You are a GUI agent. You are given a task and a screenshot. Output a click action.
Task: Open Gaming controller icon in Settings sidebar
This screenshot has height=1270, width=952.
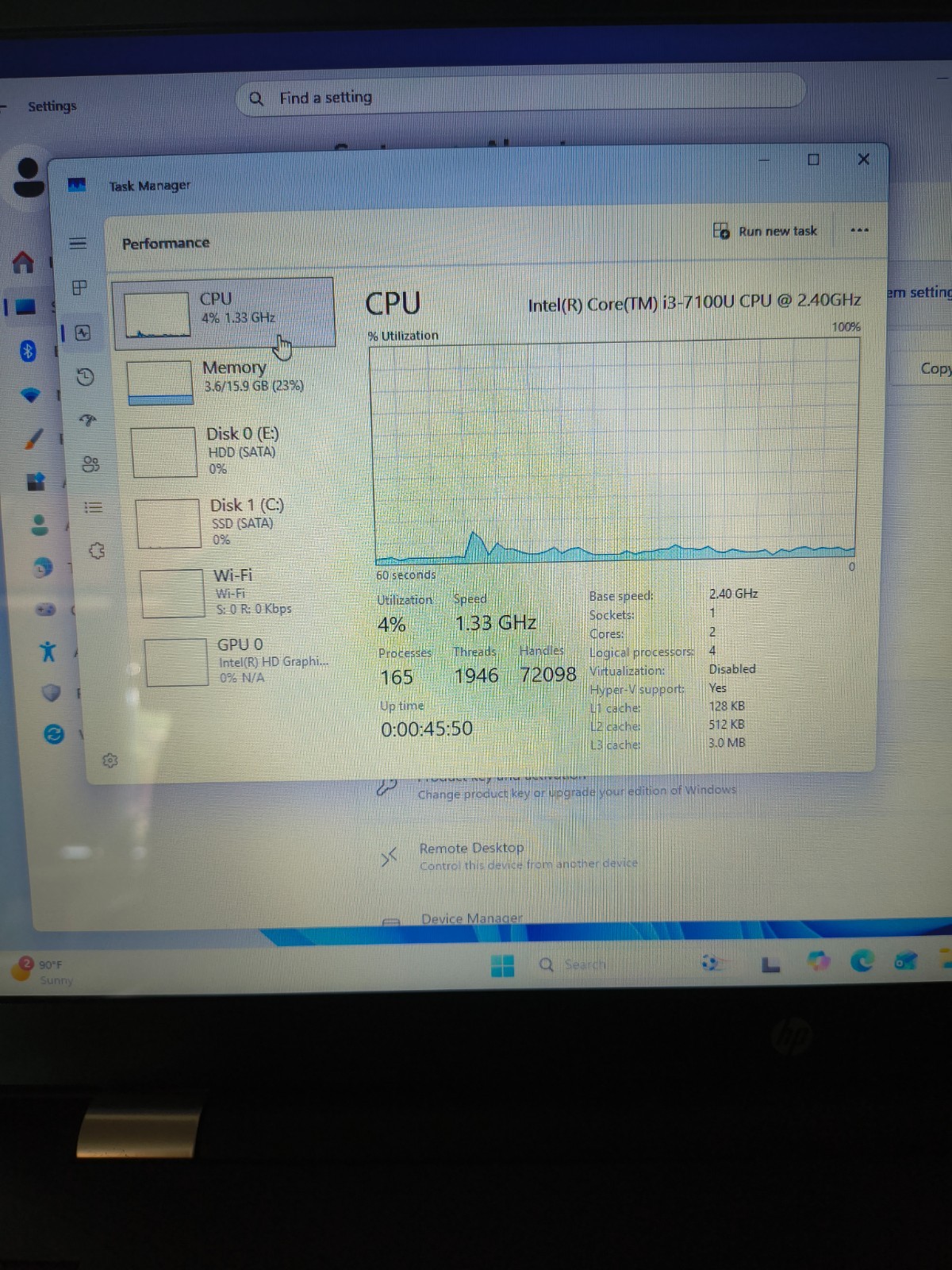coord(45,610)
